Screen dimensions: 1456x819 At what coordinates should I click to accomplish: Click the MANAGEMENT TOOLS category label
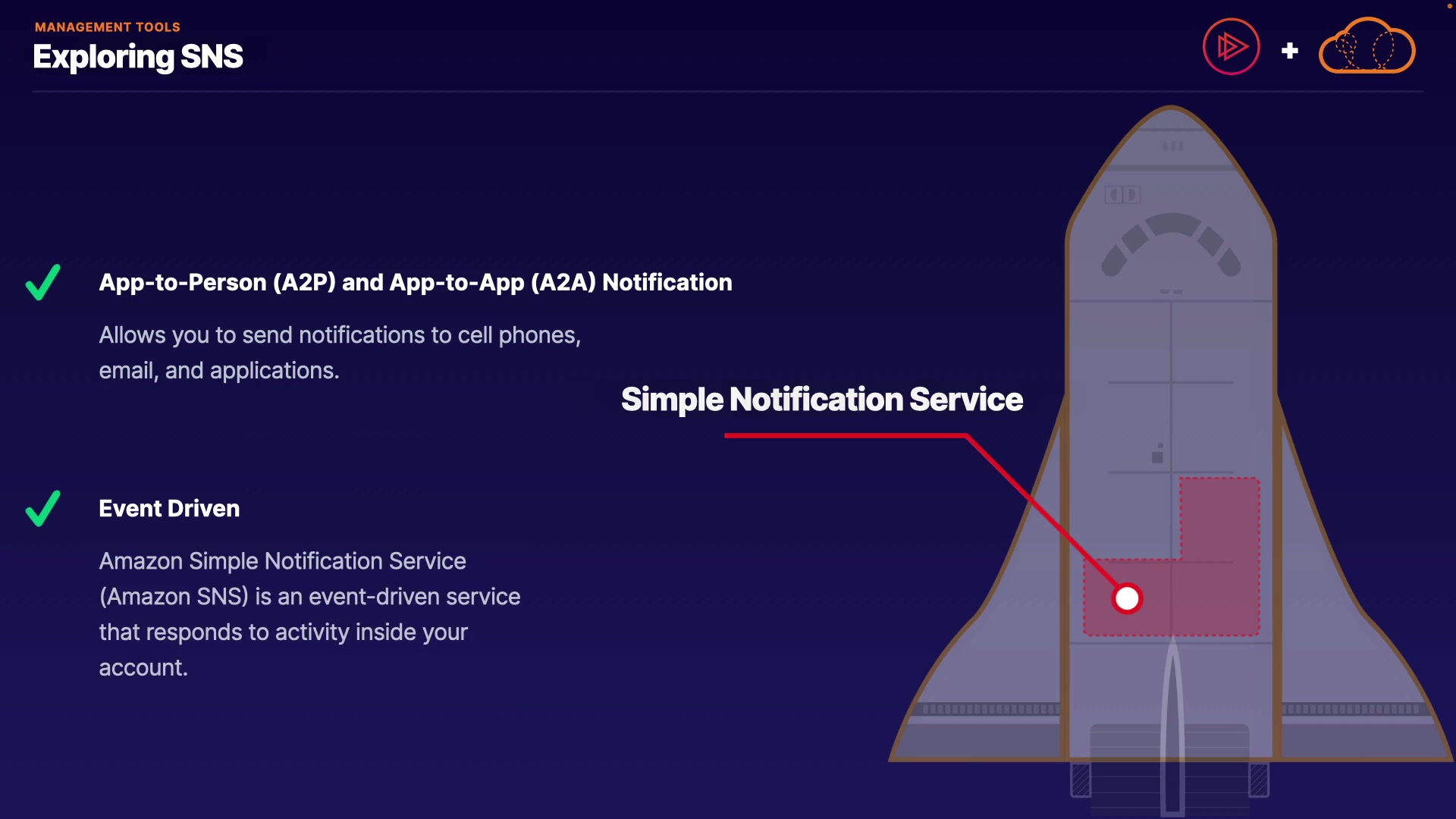(x=108, y=27)
